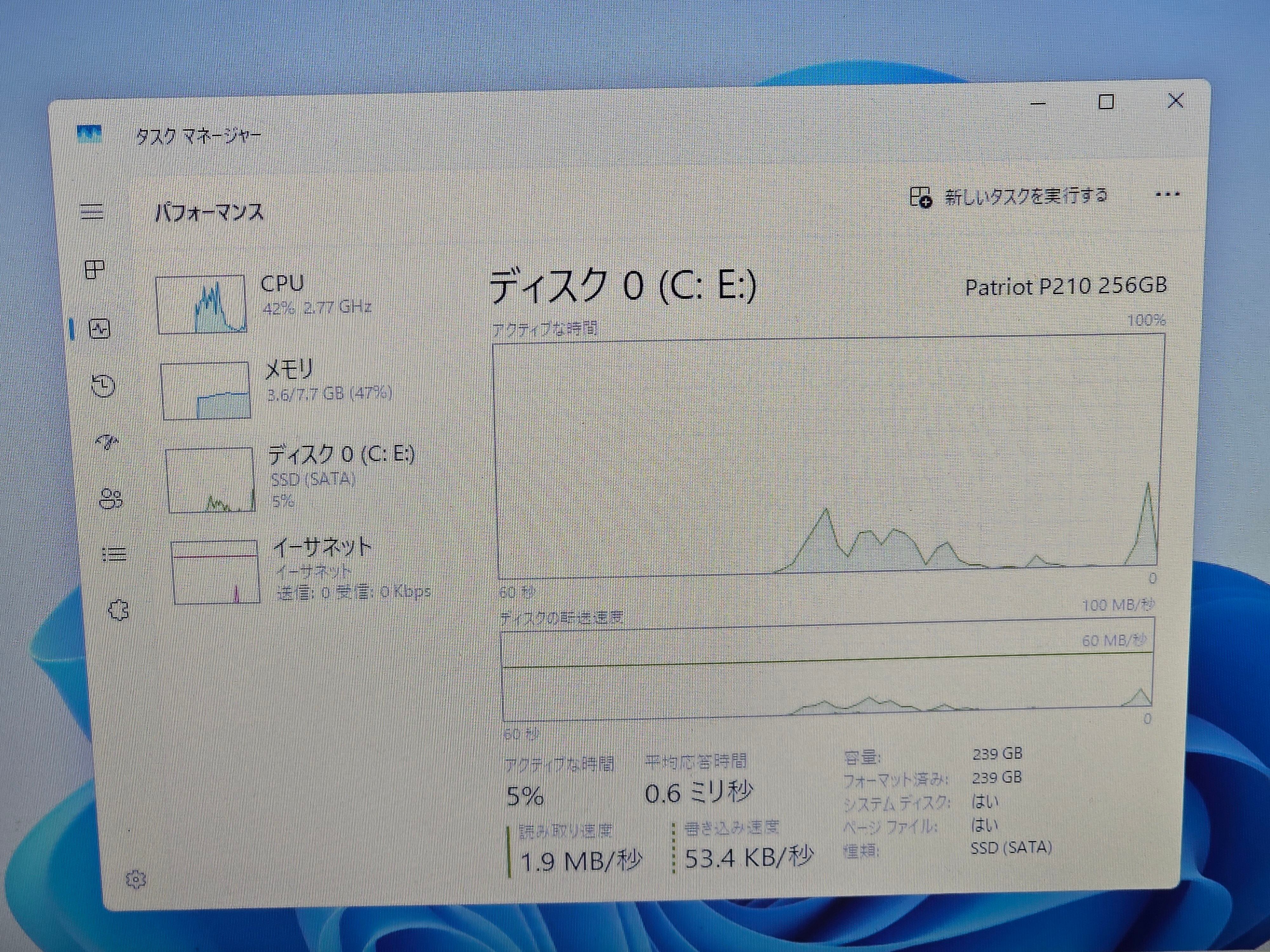
Task: Click the CPU usage mini graph thumbnail
Action: click(201, 304)
